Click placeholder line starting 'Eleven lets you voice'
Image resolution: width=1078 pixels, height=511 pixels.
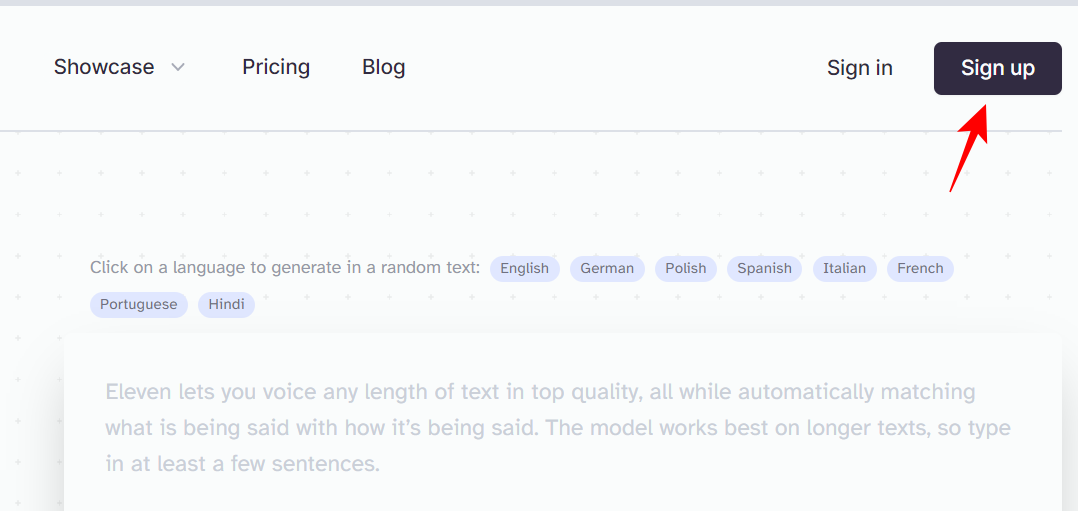540,392
